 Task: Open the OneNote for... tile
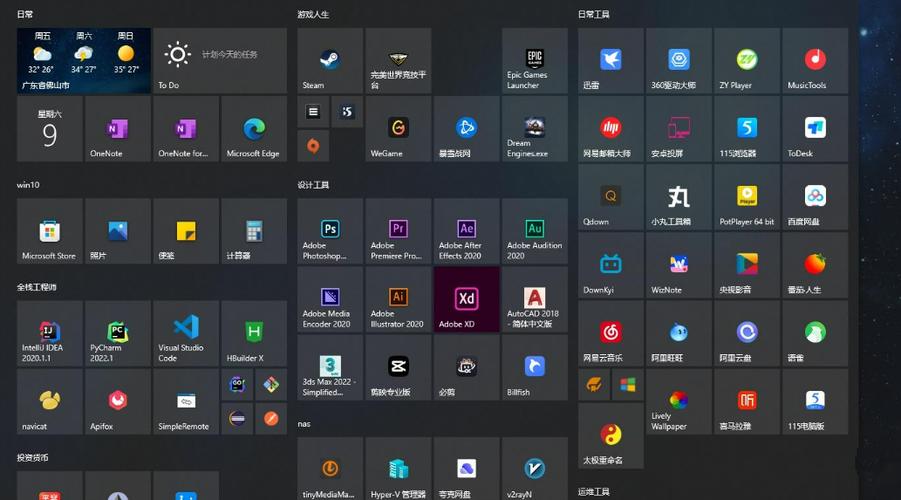click(x=186, y=129)
